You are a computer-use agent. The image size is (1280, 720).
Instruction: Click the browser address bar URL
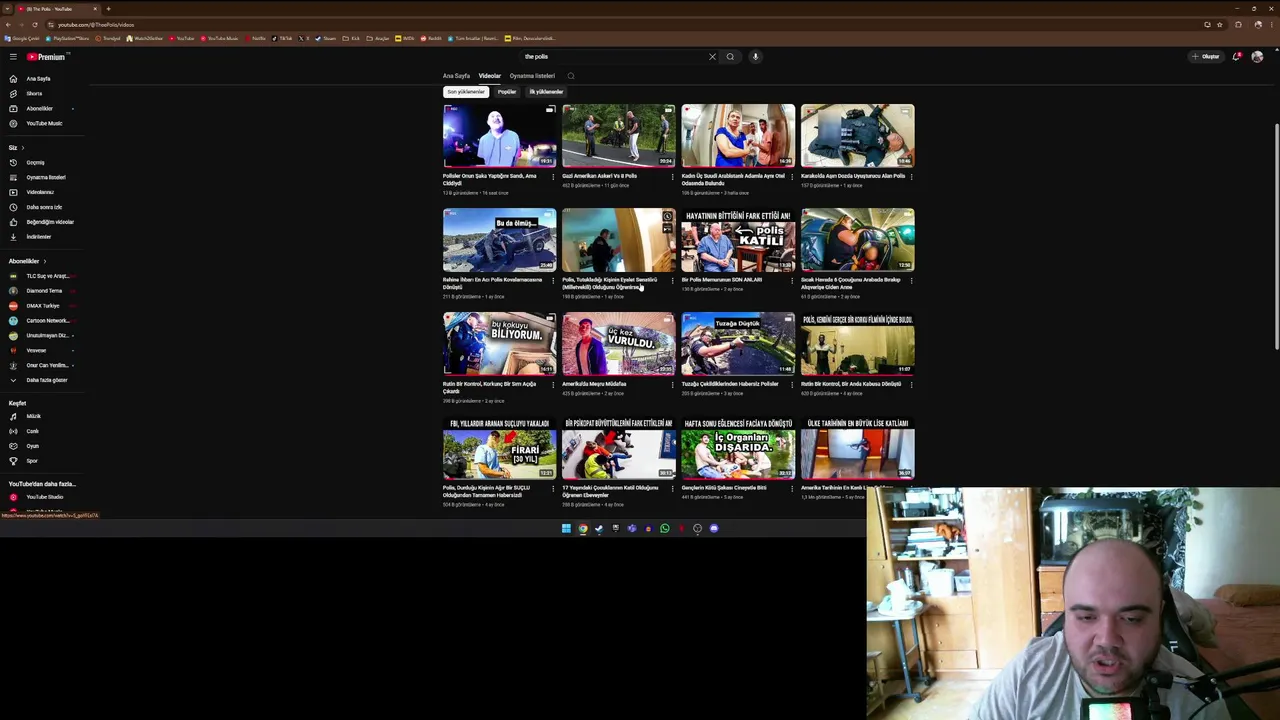pyautogui.click(x=95, y=24)
